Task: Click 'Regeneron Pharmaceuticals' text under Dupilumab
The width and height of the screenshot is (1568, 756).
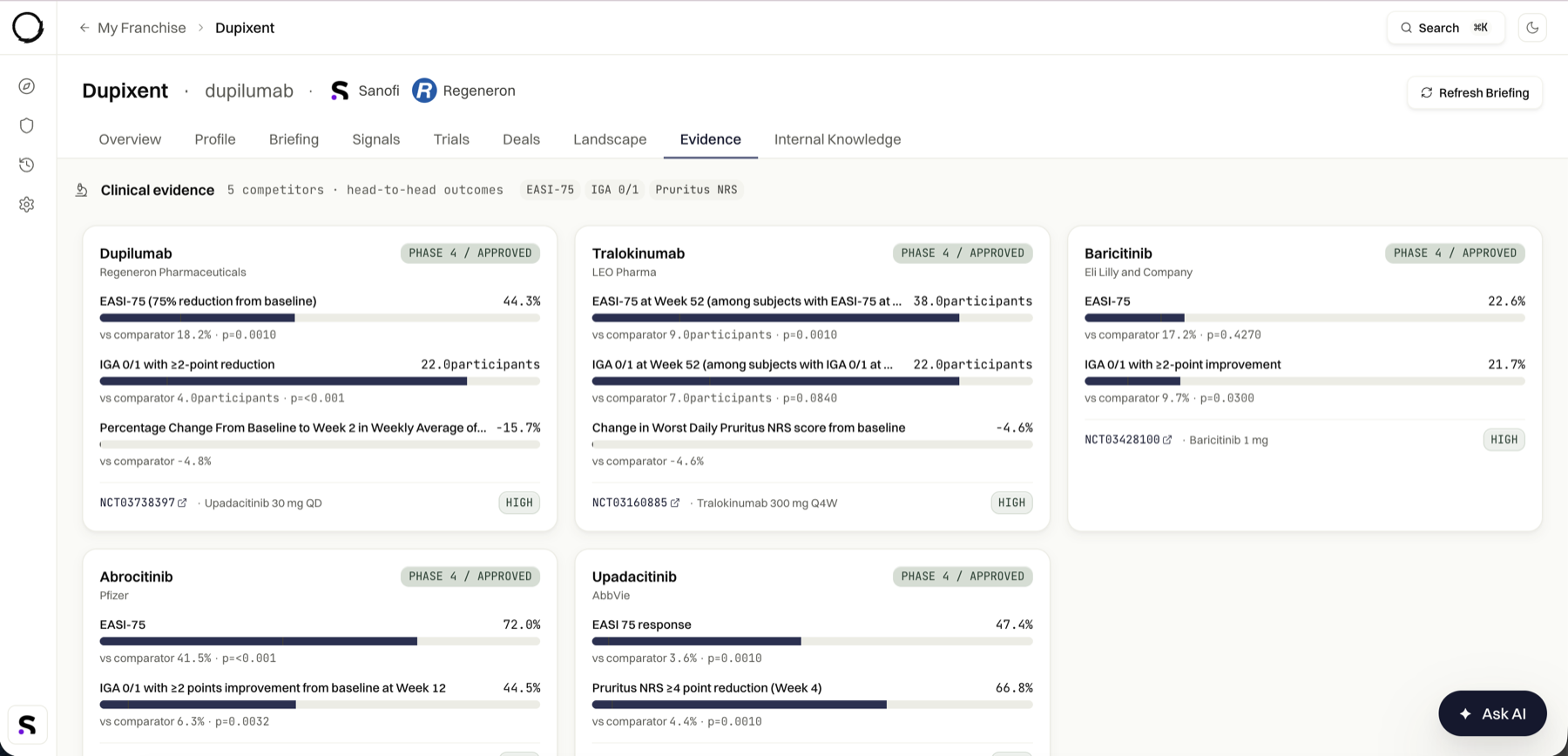Action: tap(172, 273)
